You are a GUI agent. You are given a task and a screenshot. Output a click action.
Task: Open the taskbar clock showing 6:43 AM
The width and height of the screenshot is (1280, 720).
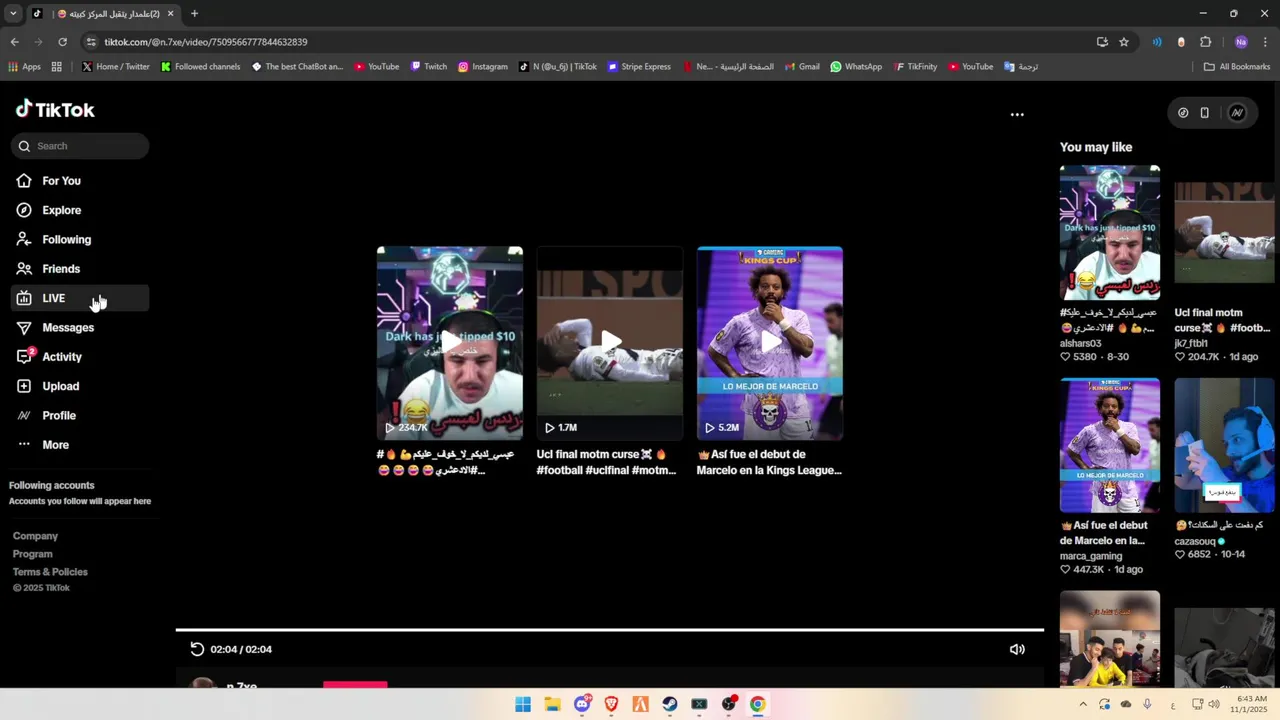pos(1251,704)
